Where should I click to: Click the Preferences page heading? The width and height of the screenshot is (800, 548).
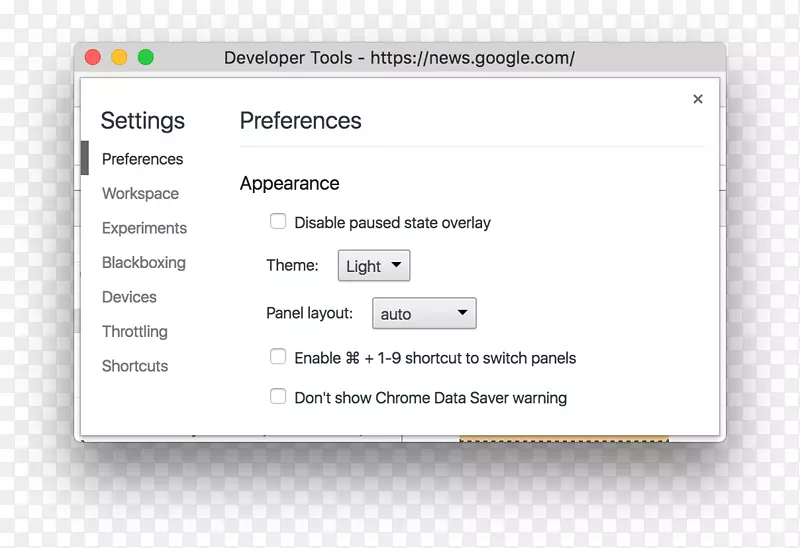pos(301,121)
